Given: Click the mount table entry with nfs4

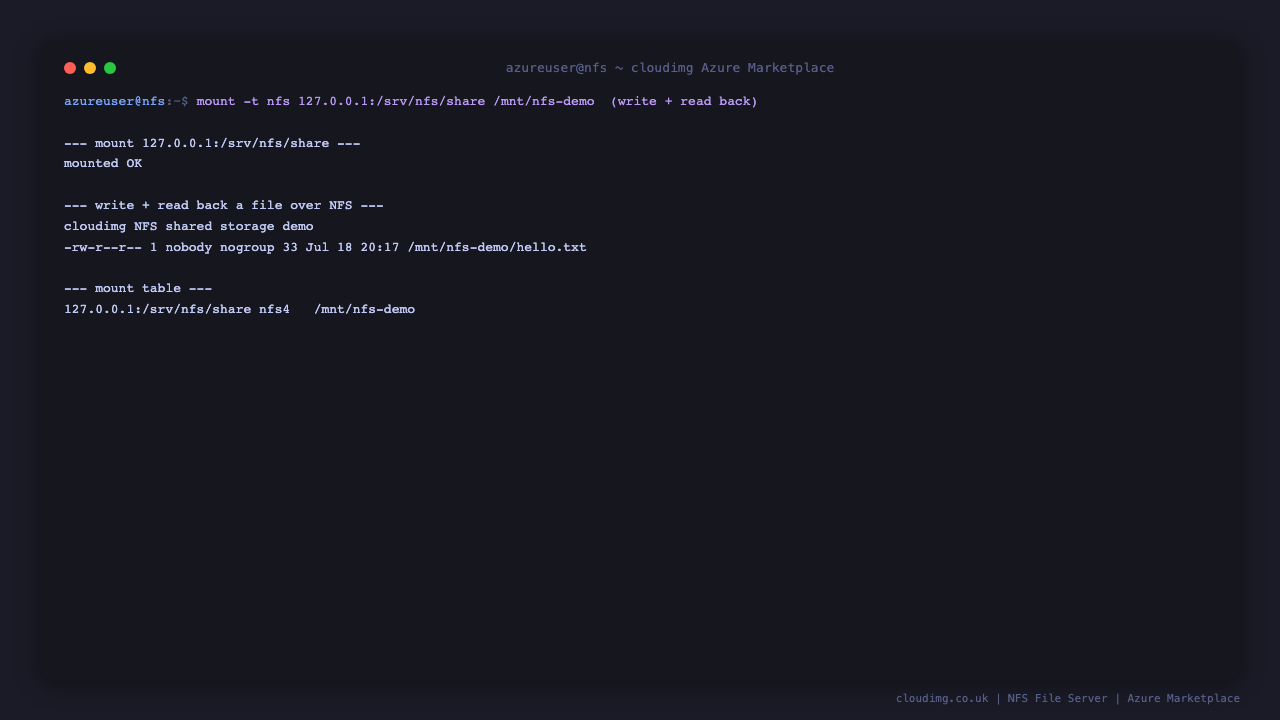Looking at the screenshot, I should [239, 310].
